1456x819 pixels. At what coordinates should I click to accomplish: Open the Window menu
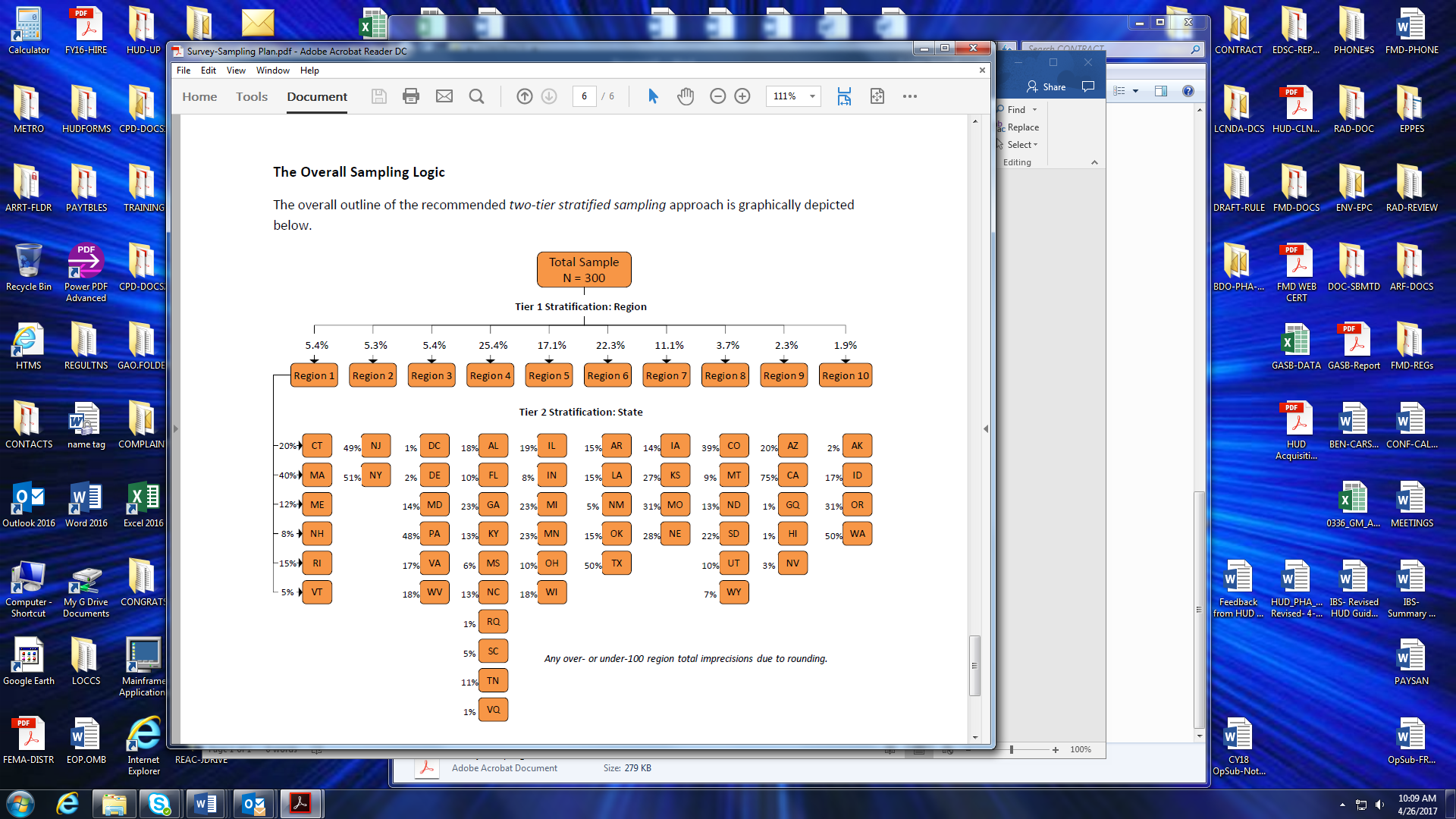(x=272, y=71)
